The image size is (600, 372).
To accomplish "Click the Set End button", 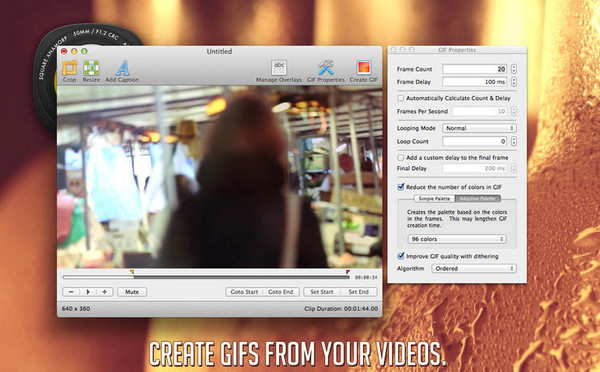I will (359, 292).
